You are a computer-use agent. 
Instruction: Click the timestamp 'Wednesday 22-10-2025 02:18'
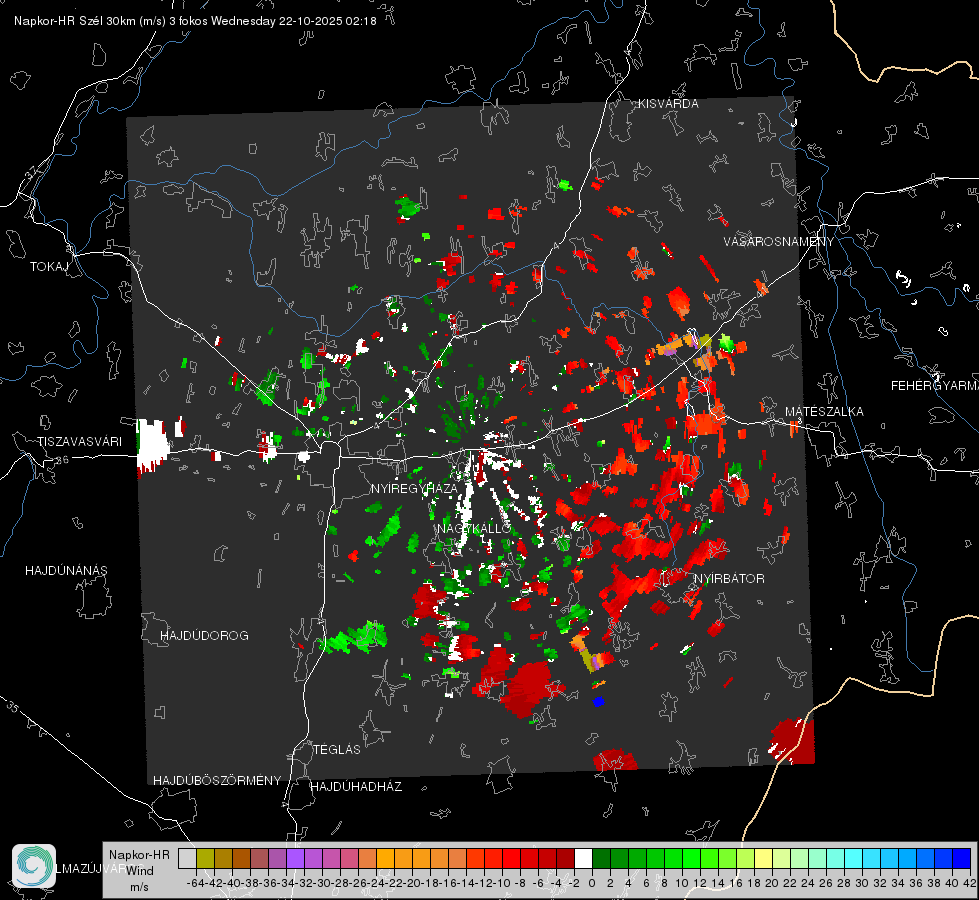[x=293, y=21]
